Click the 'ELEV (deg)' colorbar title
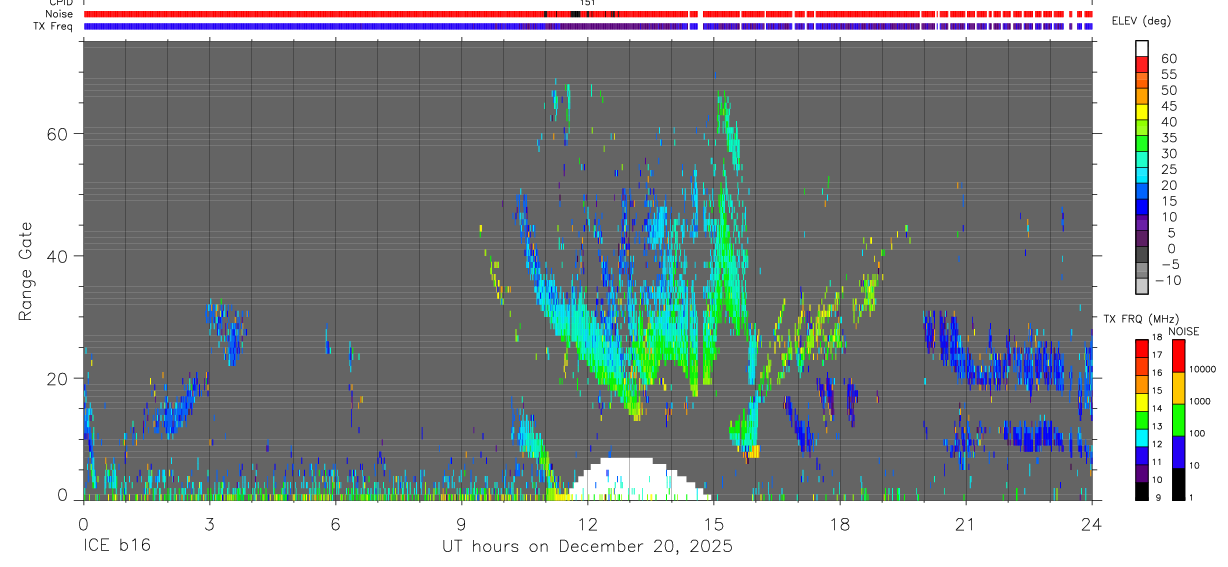 [1142, 20]
